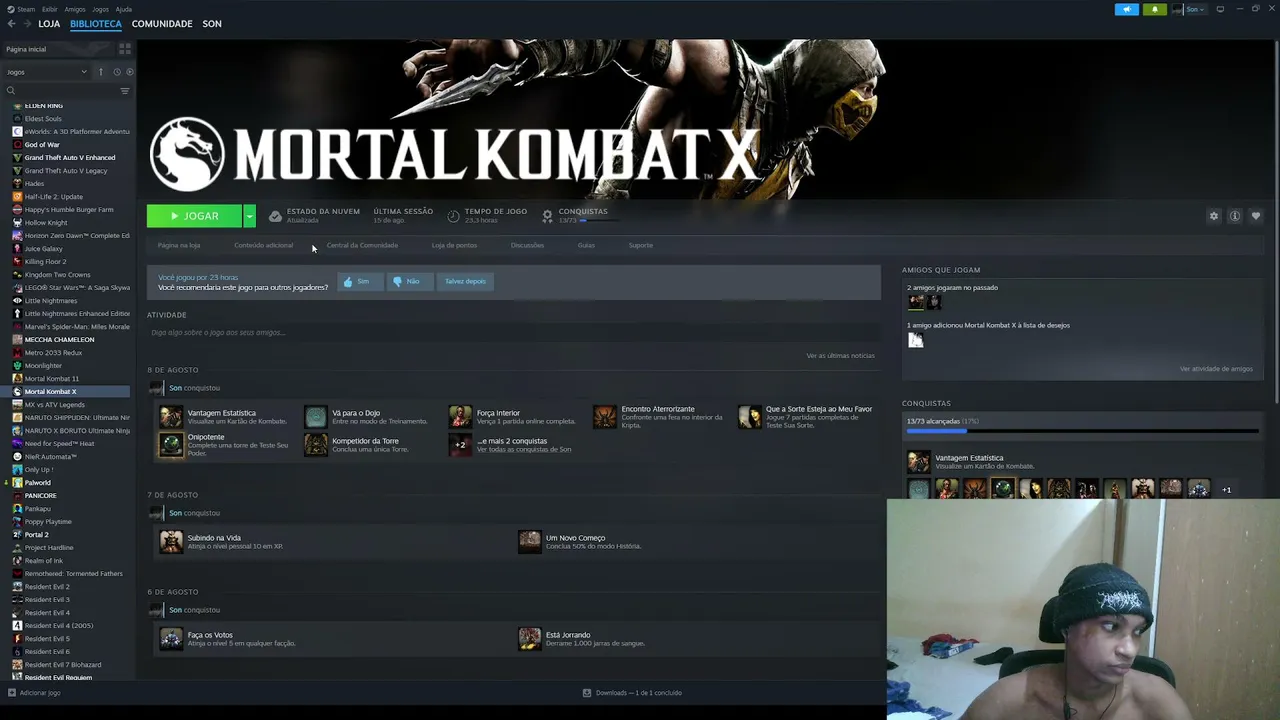Click the cloud status icon
Screen dimensions: 1280x720
[x=275, y=216]
